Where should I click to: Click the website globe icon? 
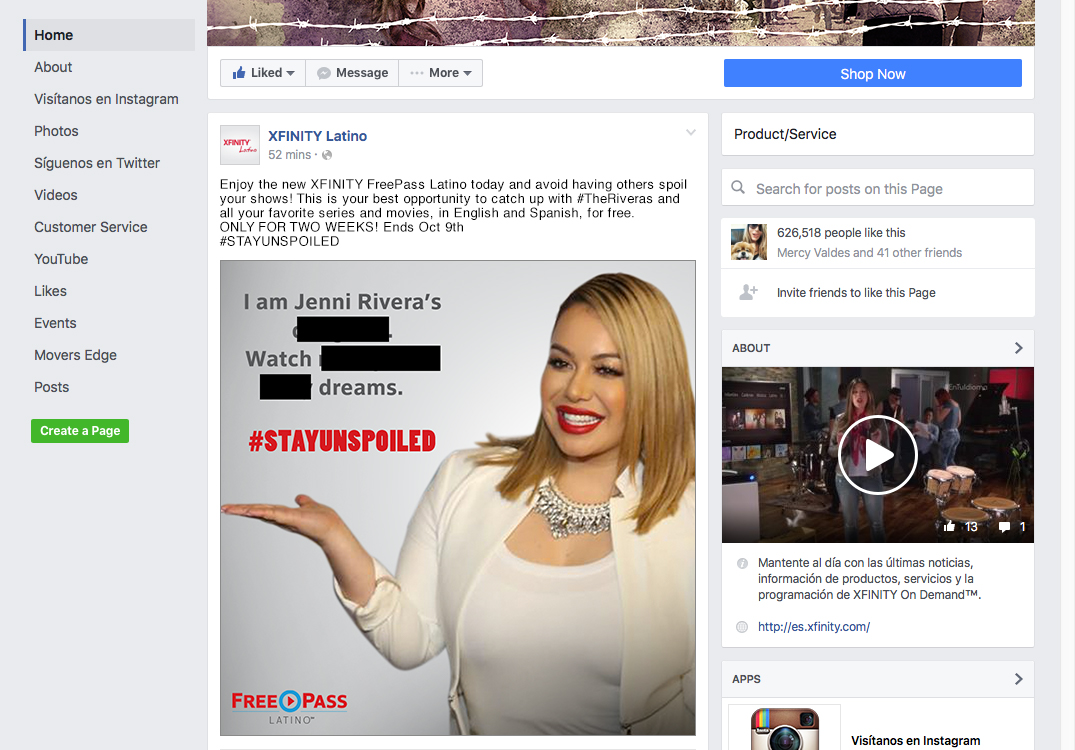click(x=742, y=627)
